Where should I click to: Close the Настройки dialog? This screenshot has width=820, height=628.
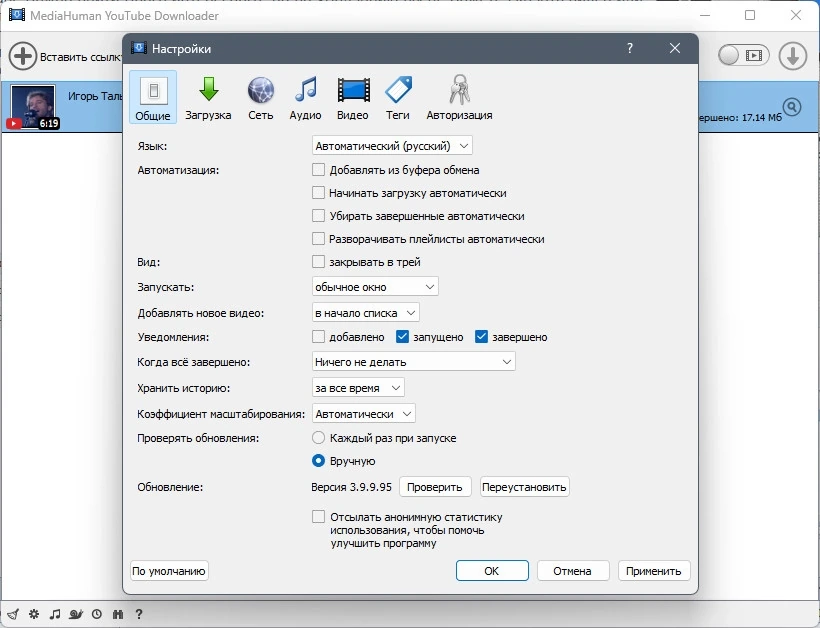(675, 48)
